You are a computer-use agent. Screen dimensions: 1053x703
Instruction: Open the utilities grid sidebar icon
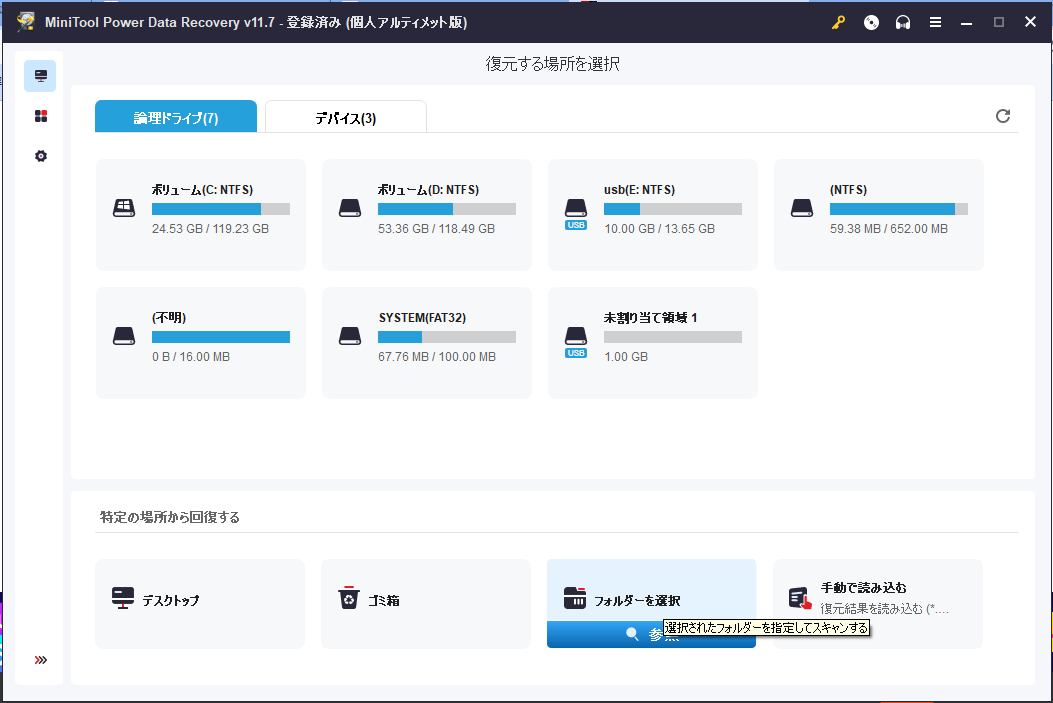click(41, 116)
